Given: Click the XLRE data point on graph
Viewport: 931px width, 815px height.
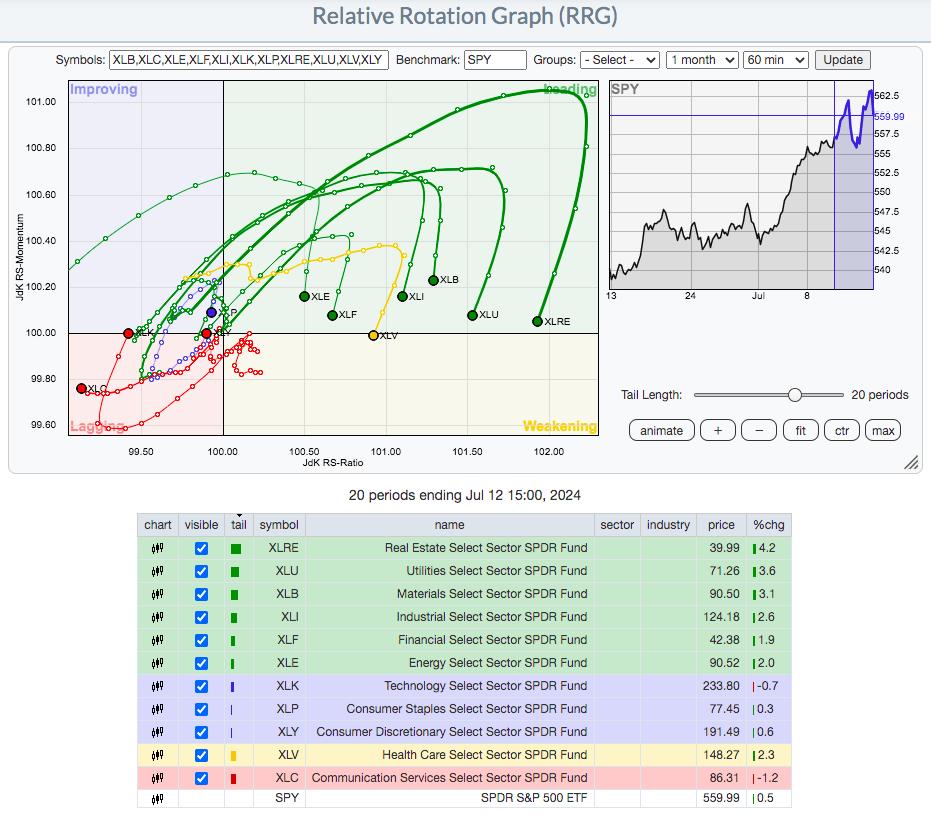Looking at the screenshot, I should 538,321.
